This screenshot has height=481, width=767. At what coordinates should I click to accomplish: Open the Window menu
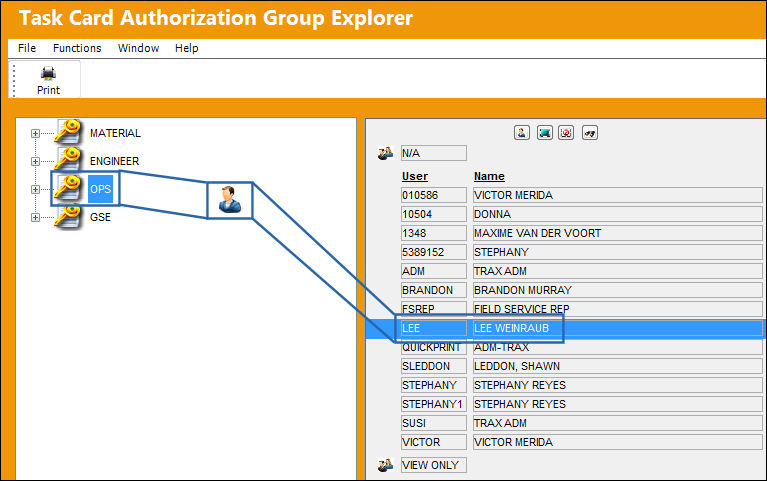coord(138,48)
